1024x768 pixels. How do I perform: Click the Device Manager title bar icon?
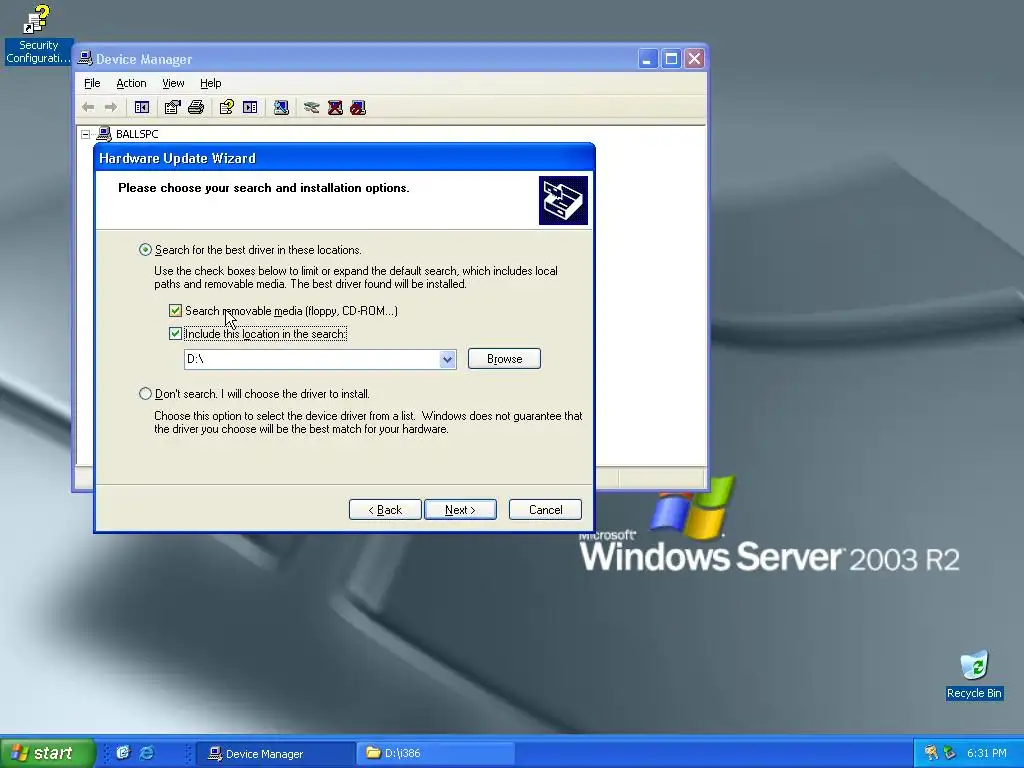pyautogui.click(x=85, y=58)
